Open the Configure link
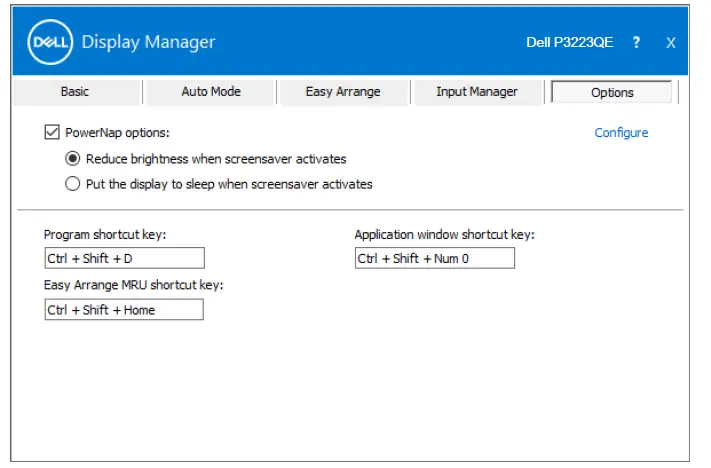The width and height of the screenshot is (711, 468). [x=621, y=133]
